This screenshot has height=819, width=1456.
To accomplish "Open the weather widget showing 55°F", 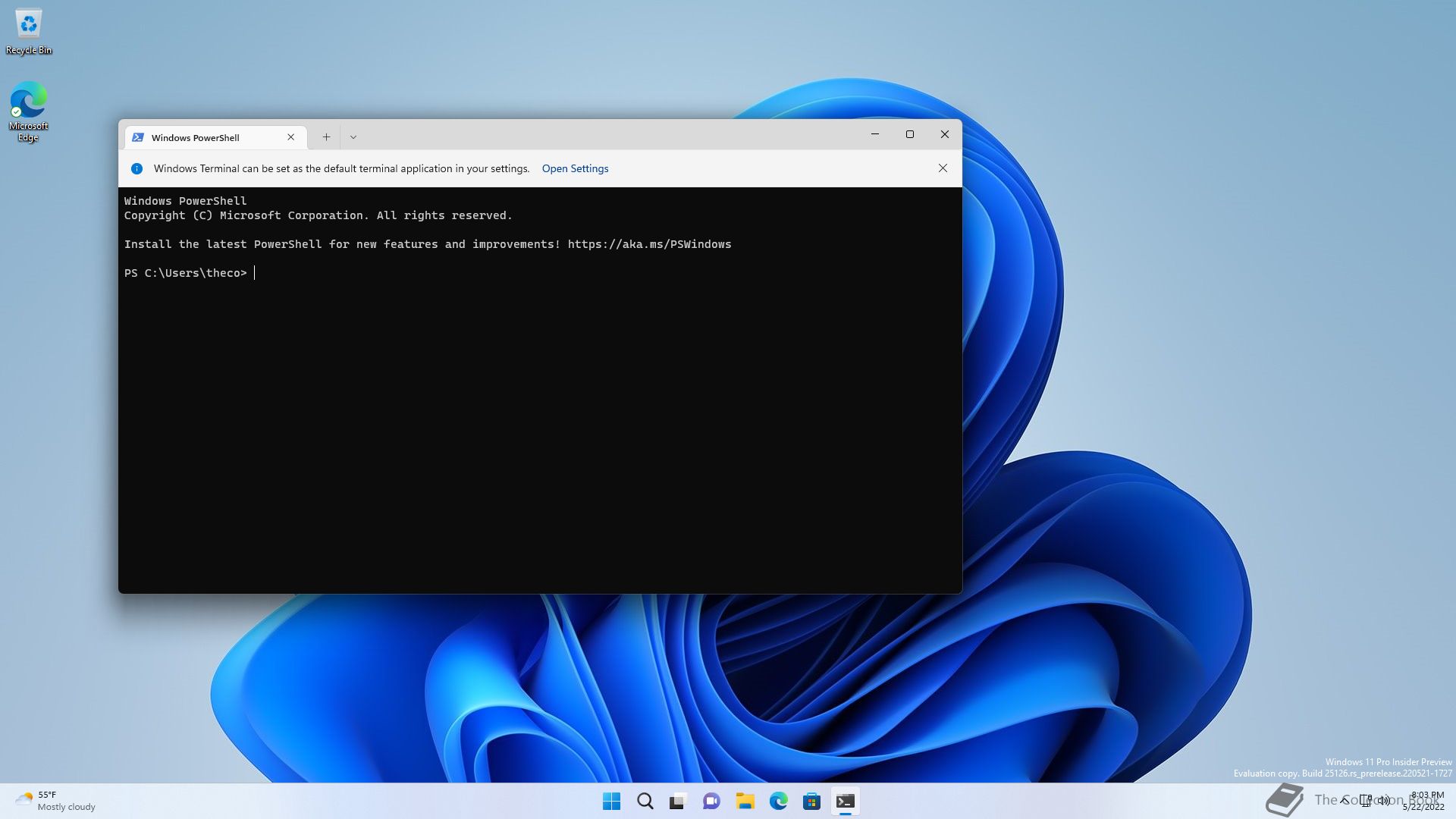I will (55, 801).
